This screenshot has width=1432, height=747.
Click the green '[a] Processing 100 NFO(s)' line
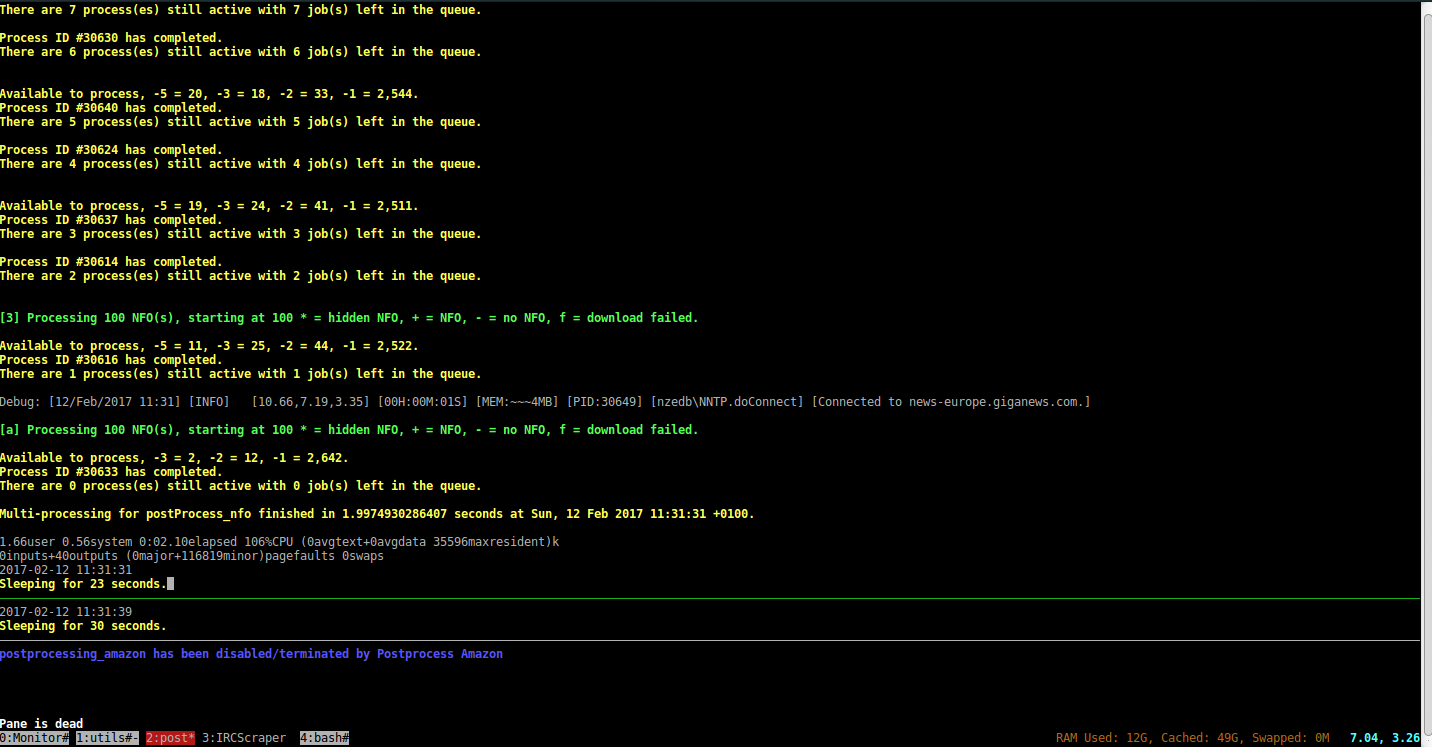point(349,430)
